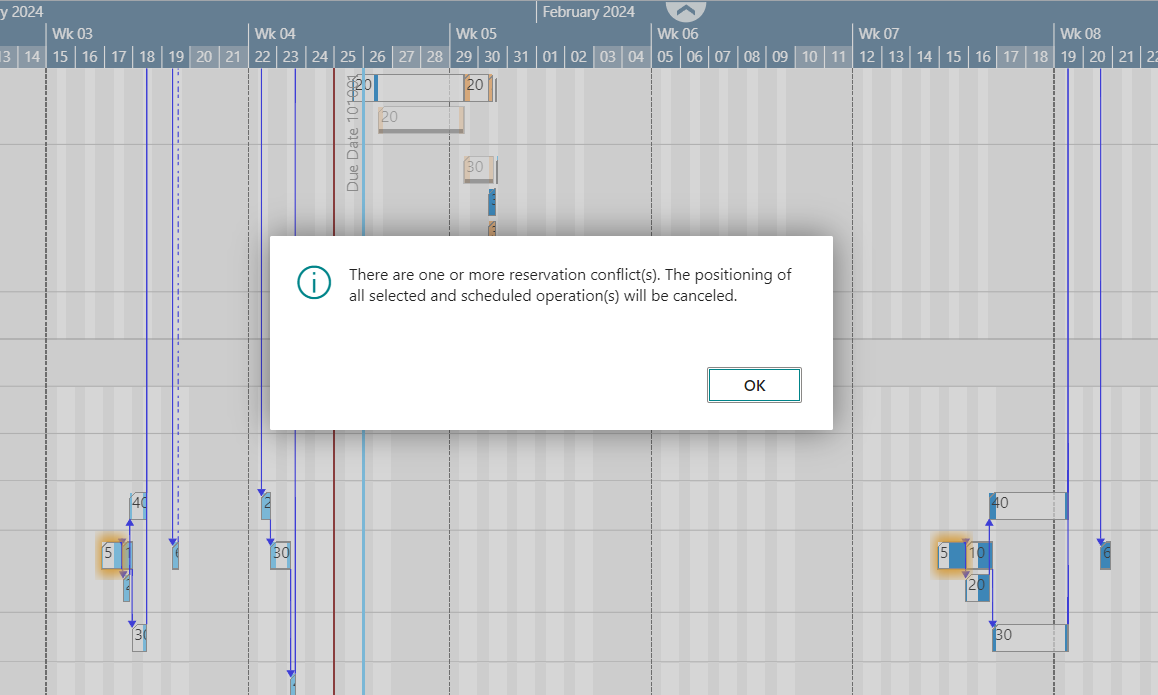Click the Wk 07 week header

tap(878, 33)
